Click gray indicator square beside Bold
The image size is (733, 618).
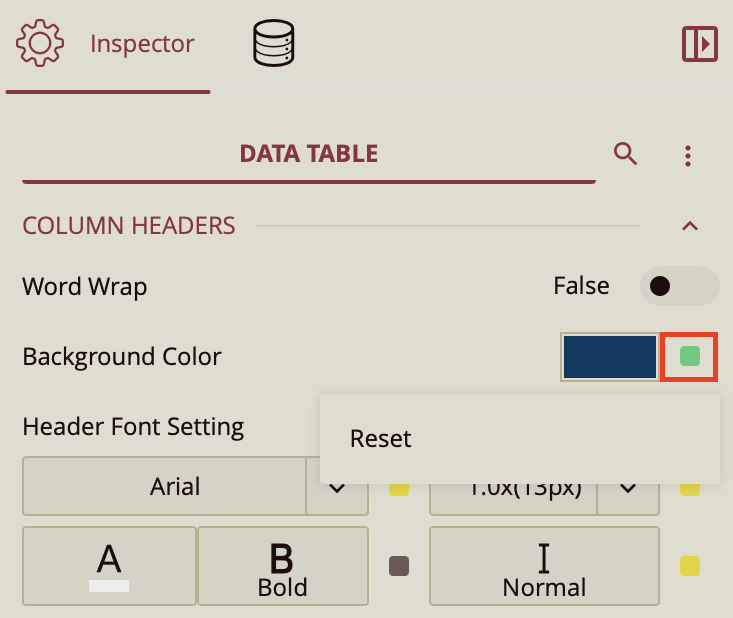(399, 566)
